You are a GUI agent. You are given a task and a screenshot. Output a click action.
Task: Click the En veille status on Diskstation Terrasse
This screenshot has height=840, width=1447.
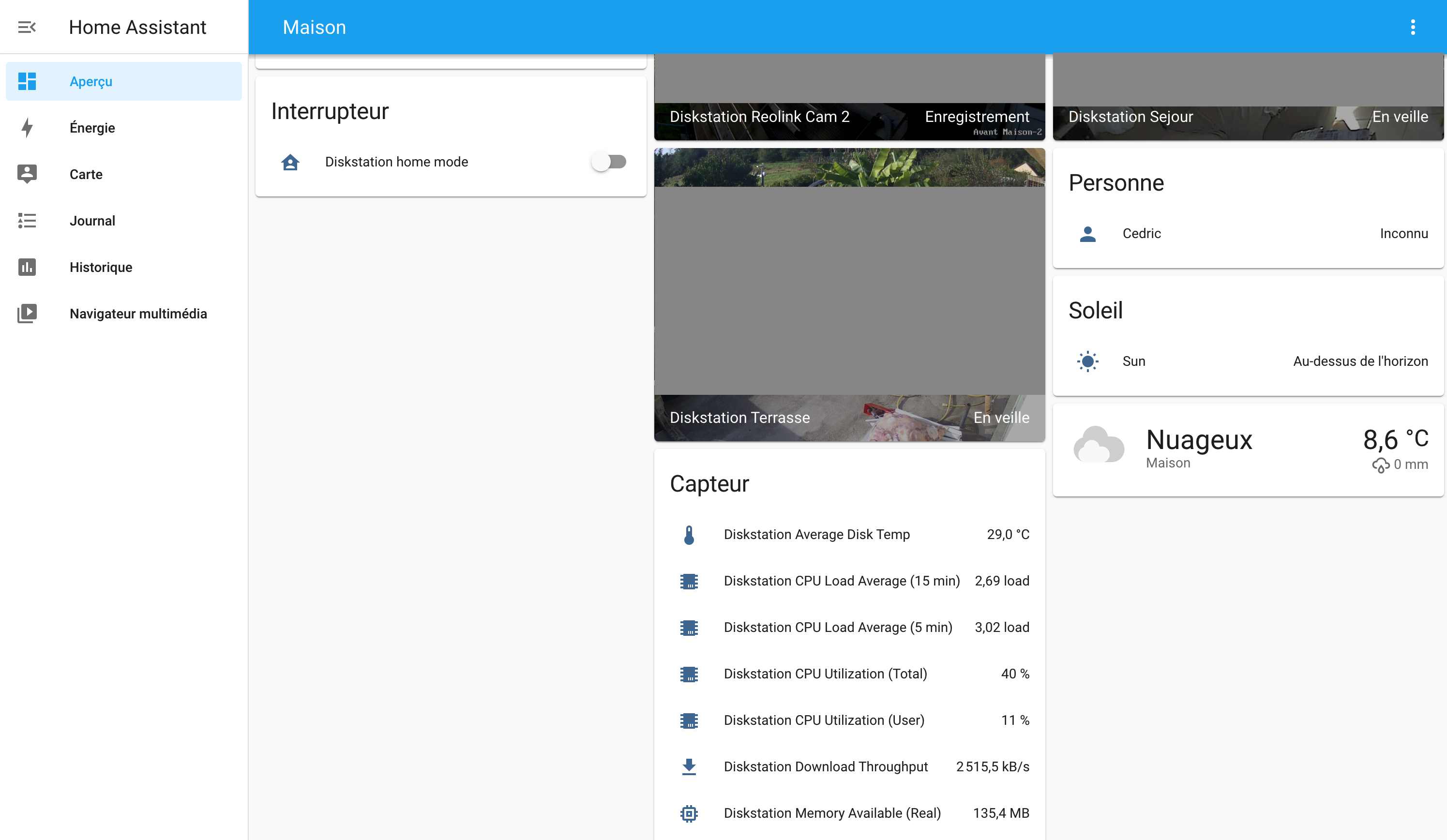tap(1001, 418)
